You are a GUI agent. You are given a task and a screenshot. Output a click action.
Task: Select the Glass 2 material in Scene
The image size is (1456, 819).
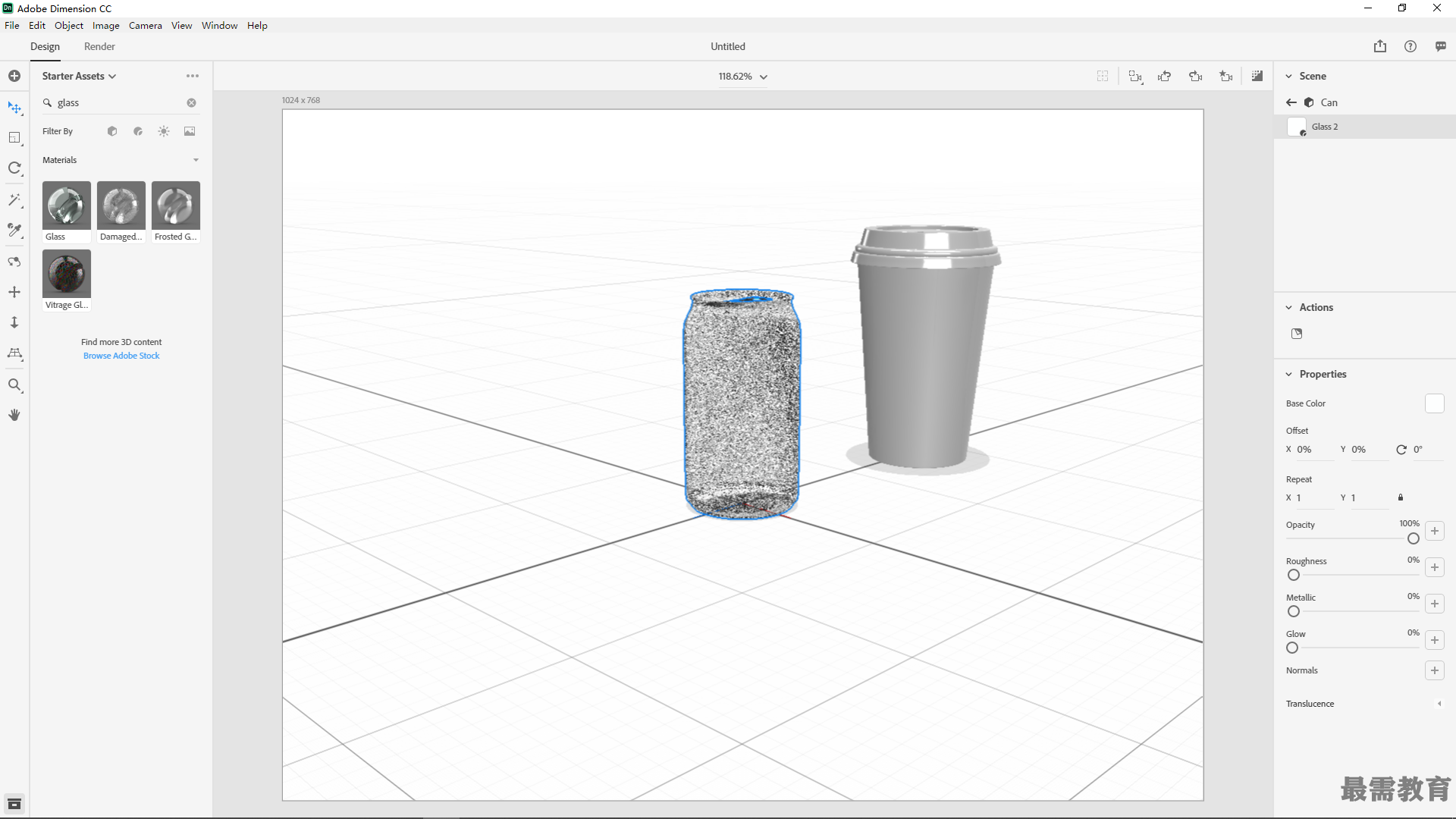(1365, 127)
